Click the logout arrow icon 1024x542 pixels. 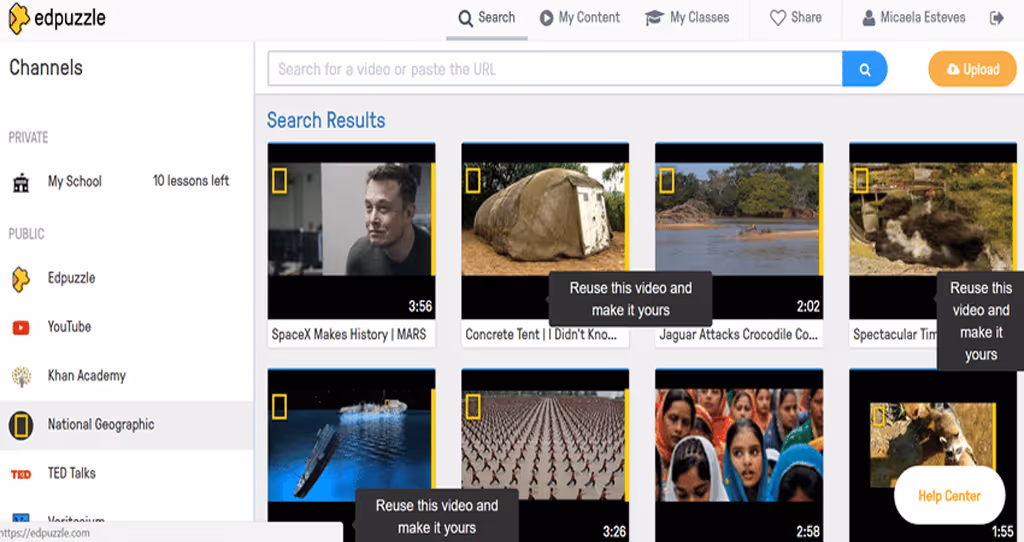(x=997, y=18)
